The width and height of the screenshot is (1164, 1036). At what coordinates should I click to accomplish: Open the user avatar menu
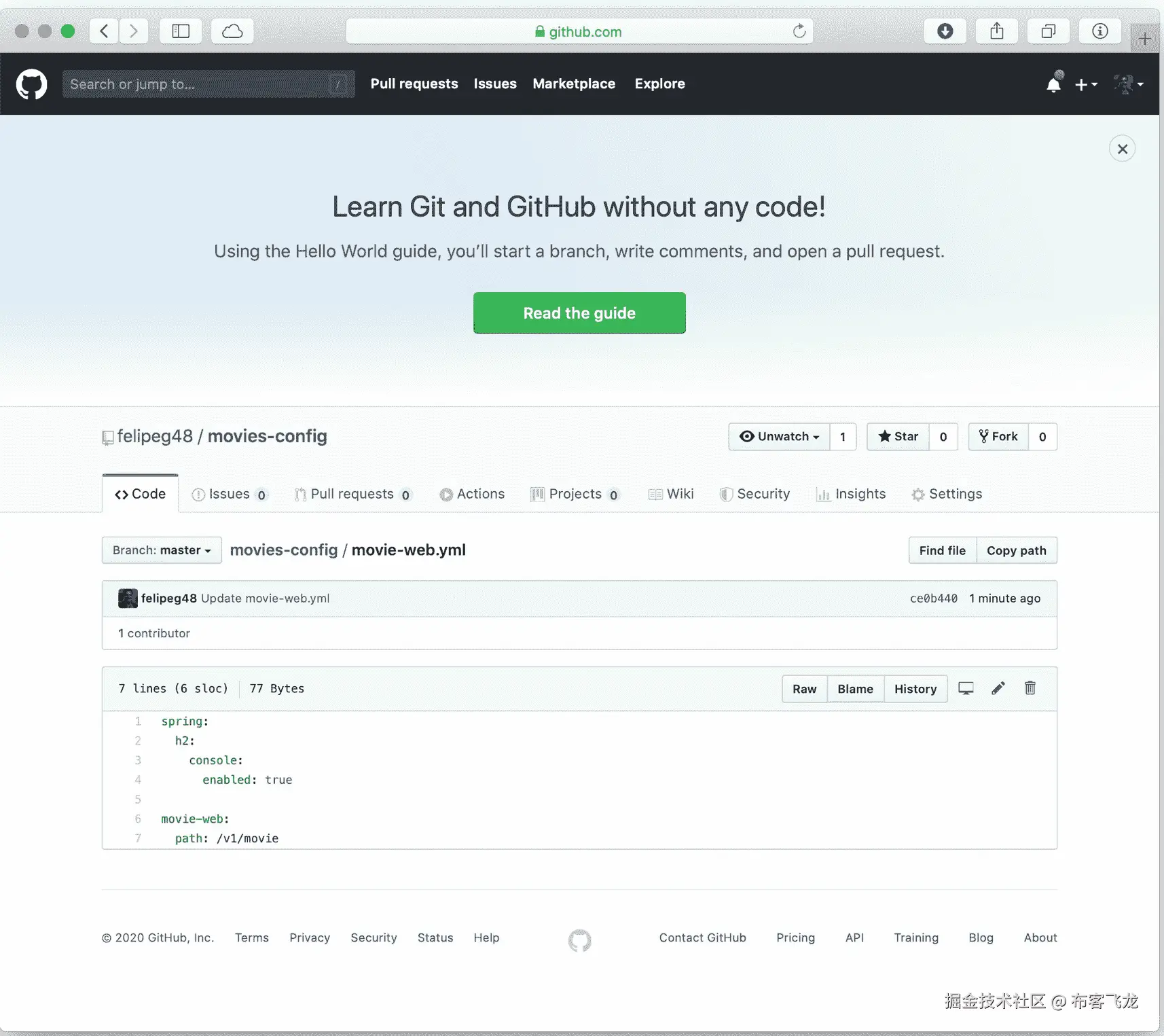pyautogui.click(x=1128, y=84)
